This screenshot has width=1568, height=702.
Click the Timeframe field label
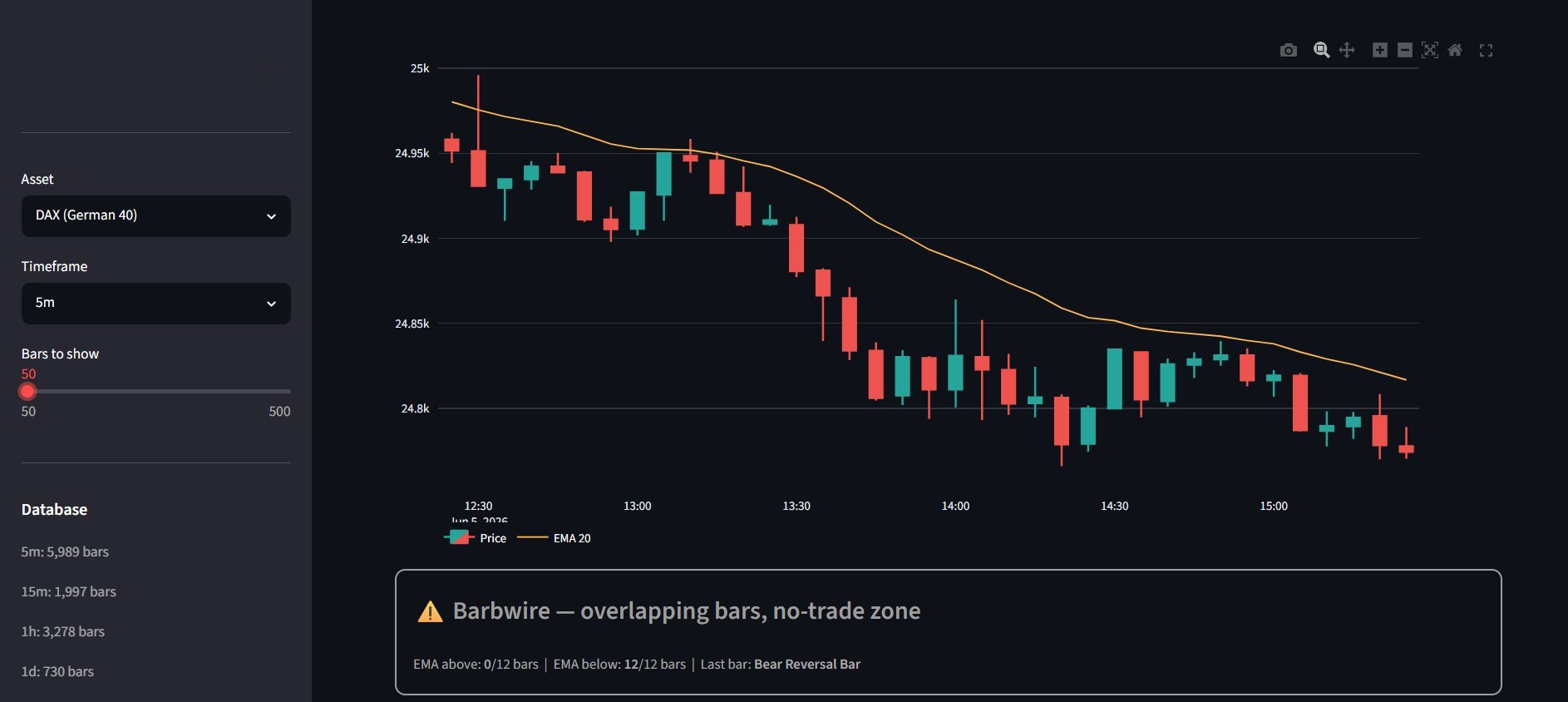point(54,266)
